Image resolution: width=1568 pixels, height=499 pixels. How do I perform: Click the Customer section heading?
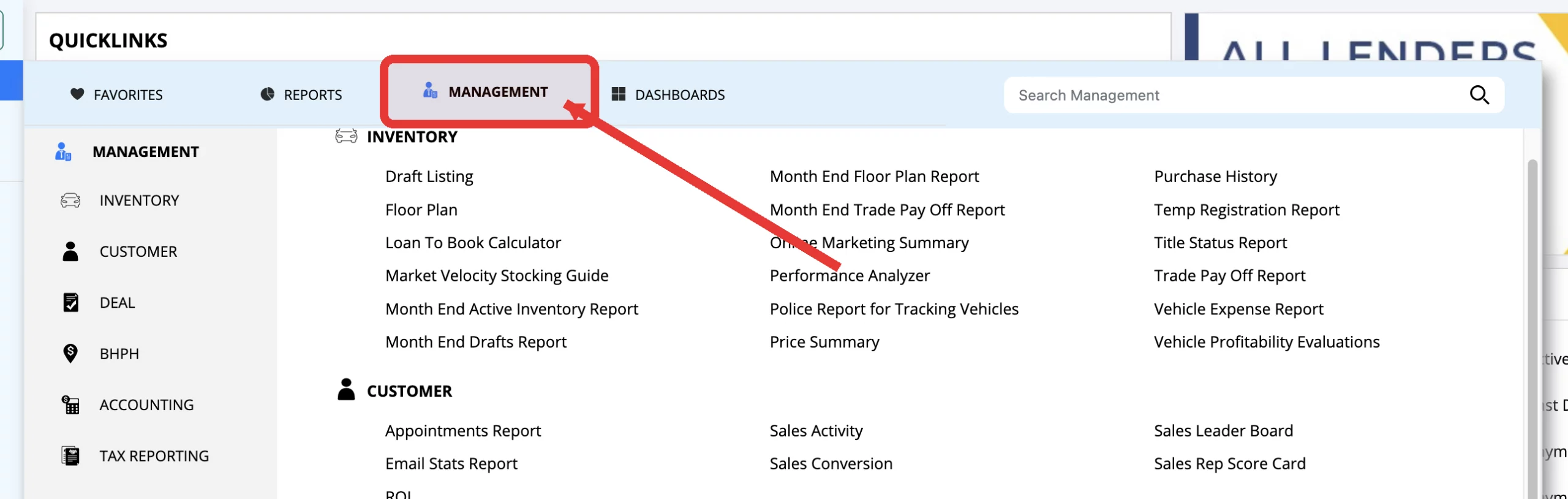pos(410,391)
